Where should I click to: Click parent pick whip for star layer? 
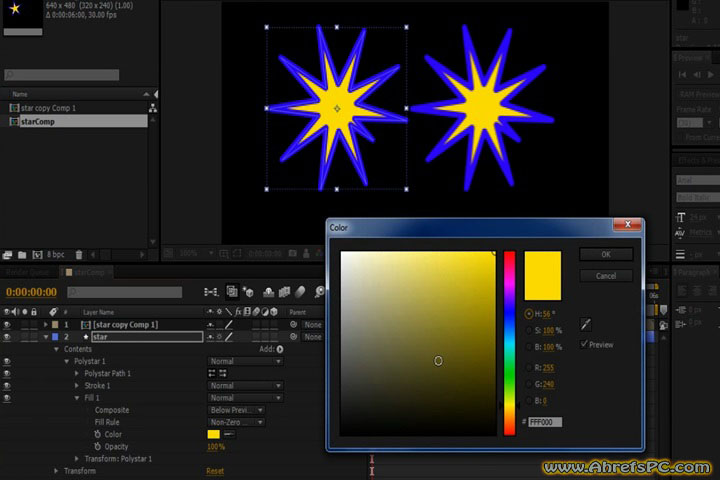click(293, 337)
